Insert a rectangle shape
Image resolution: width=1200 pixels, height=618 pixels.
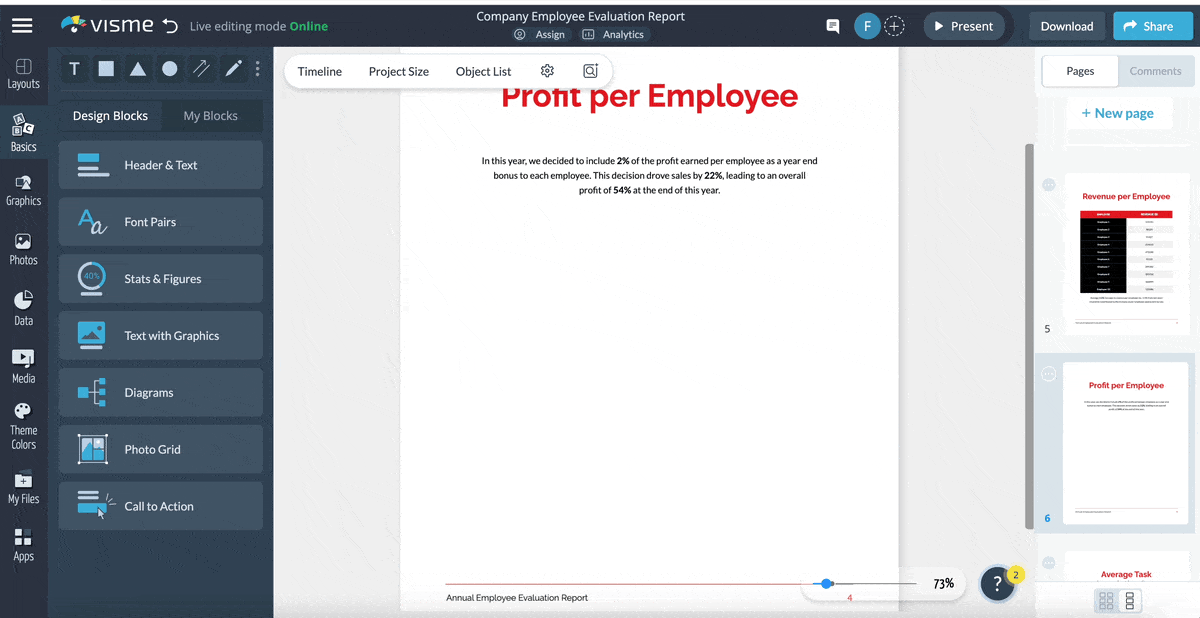click(x=106, y=68)
